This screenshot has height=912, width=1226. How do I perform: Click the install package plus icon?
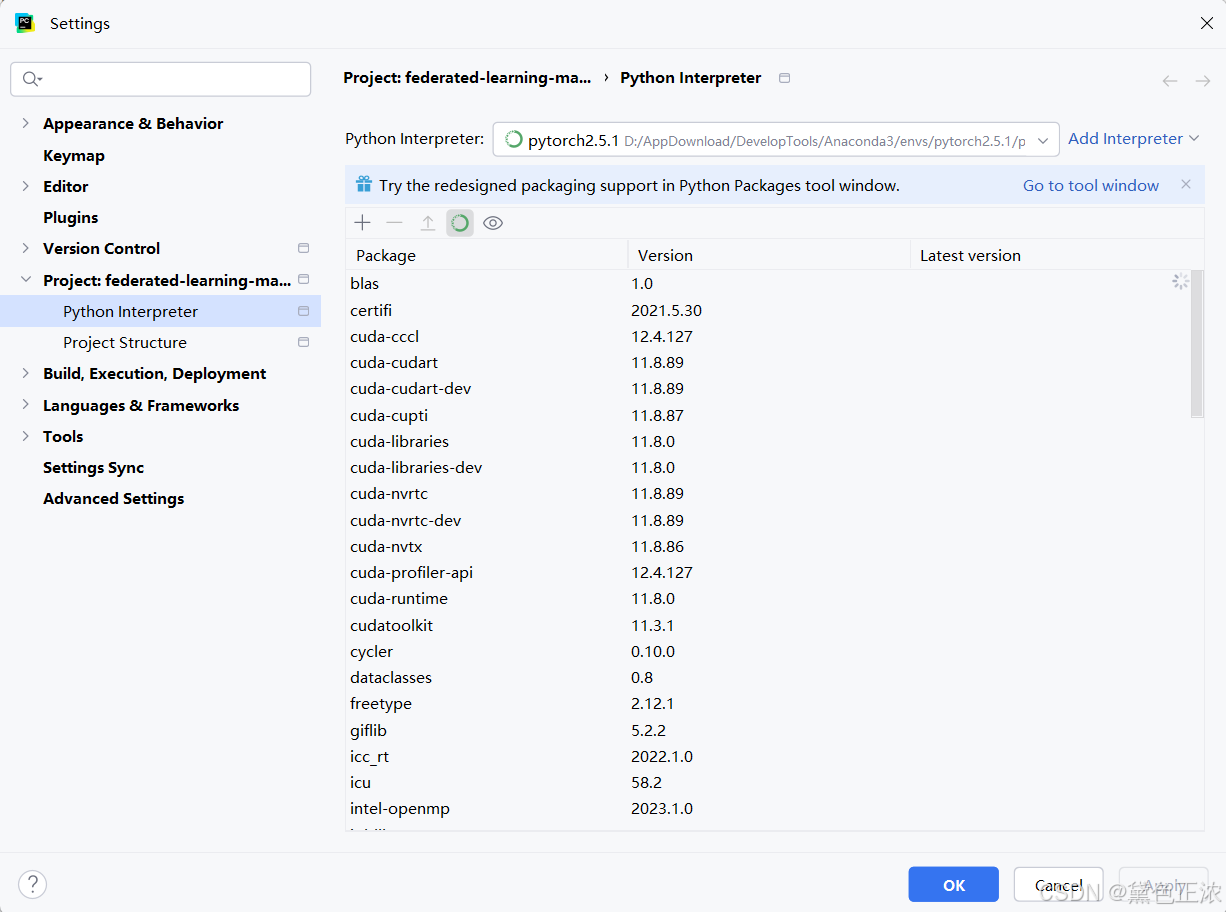[363, 223]
